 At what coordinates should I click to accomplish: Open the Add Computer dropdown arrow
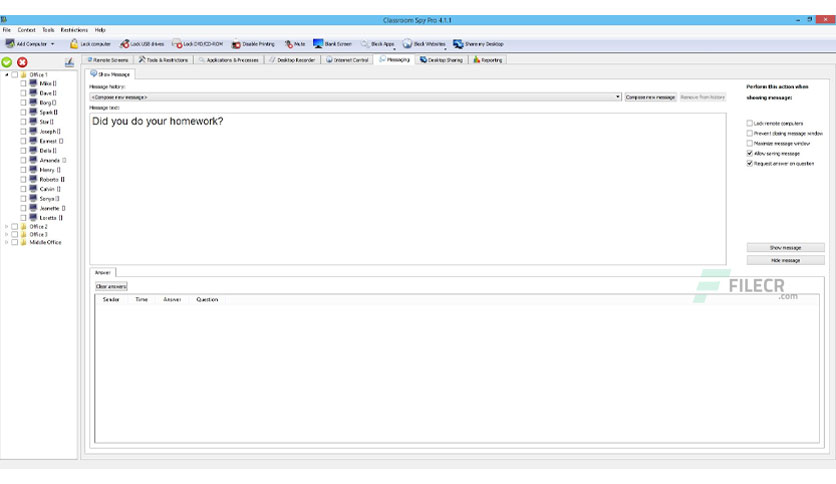point(53,44)
